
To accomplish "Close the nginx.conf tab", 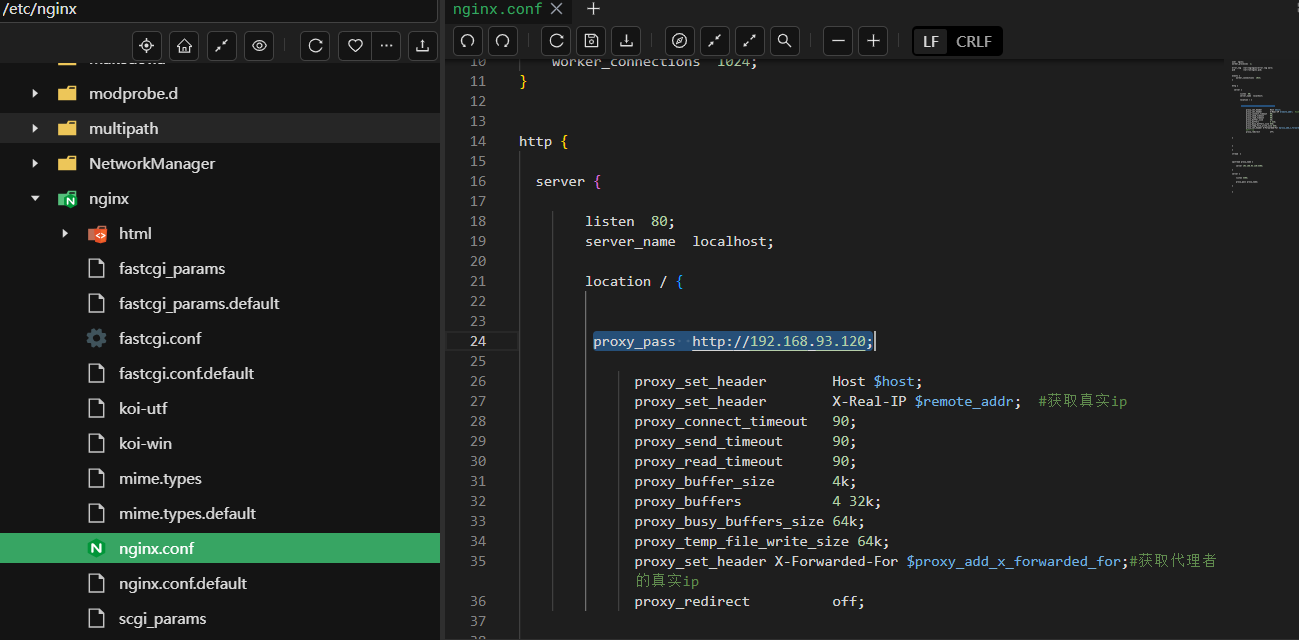I will [x=557, y=9].
